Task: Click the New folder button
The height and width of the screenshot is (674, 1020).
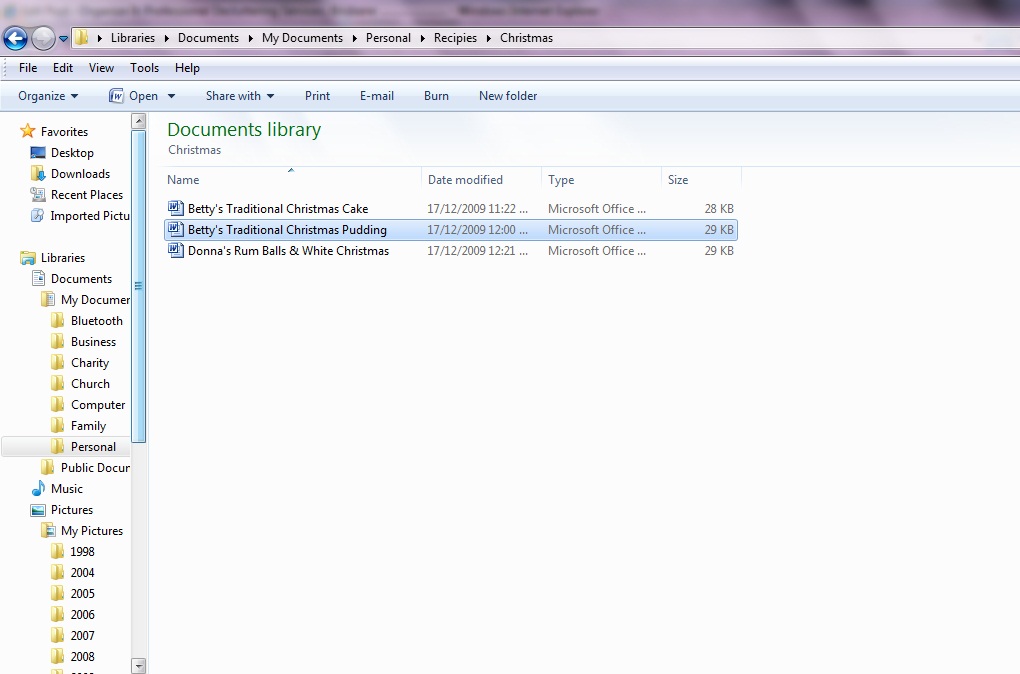Action: (508, 96)
